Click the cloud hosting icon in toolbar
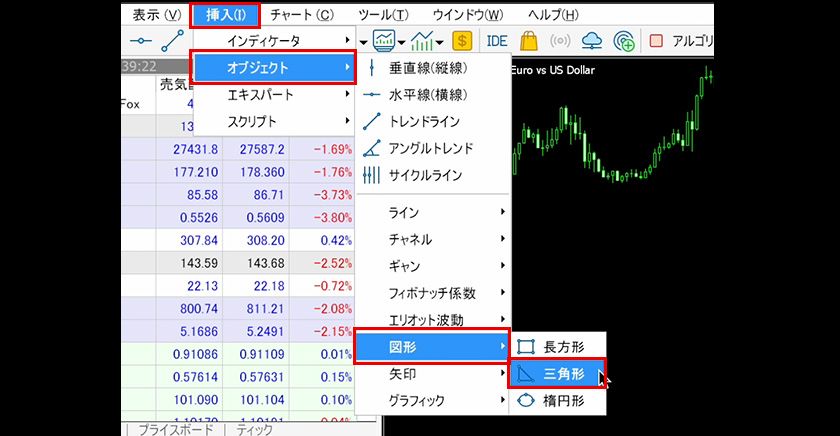840x436 pixels. 593,41
